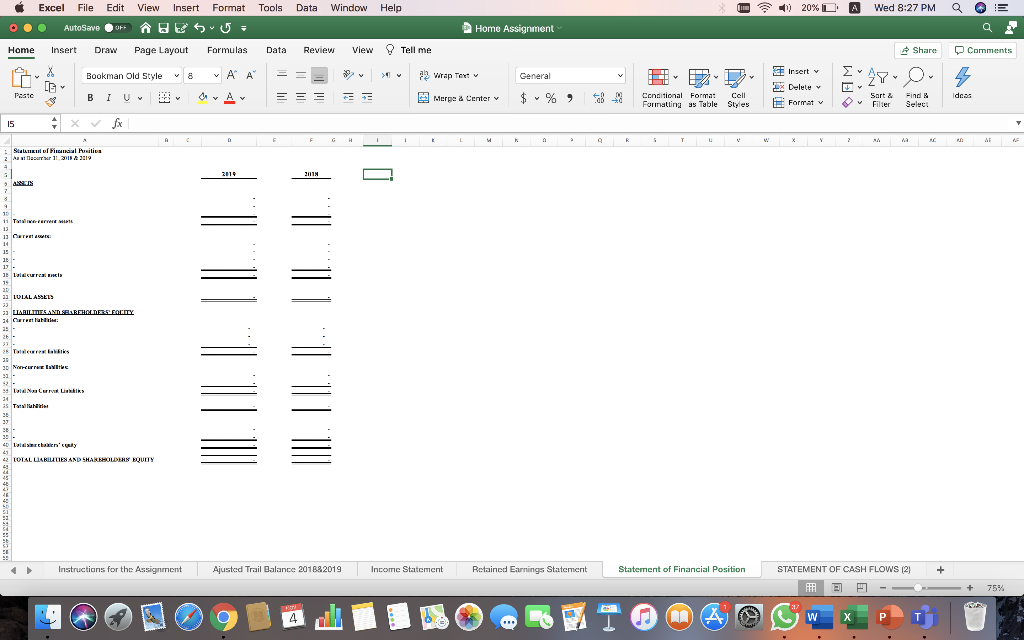Click the Cut scissors icon
1024x640 pixels.
click(50, 72)
